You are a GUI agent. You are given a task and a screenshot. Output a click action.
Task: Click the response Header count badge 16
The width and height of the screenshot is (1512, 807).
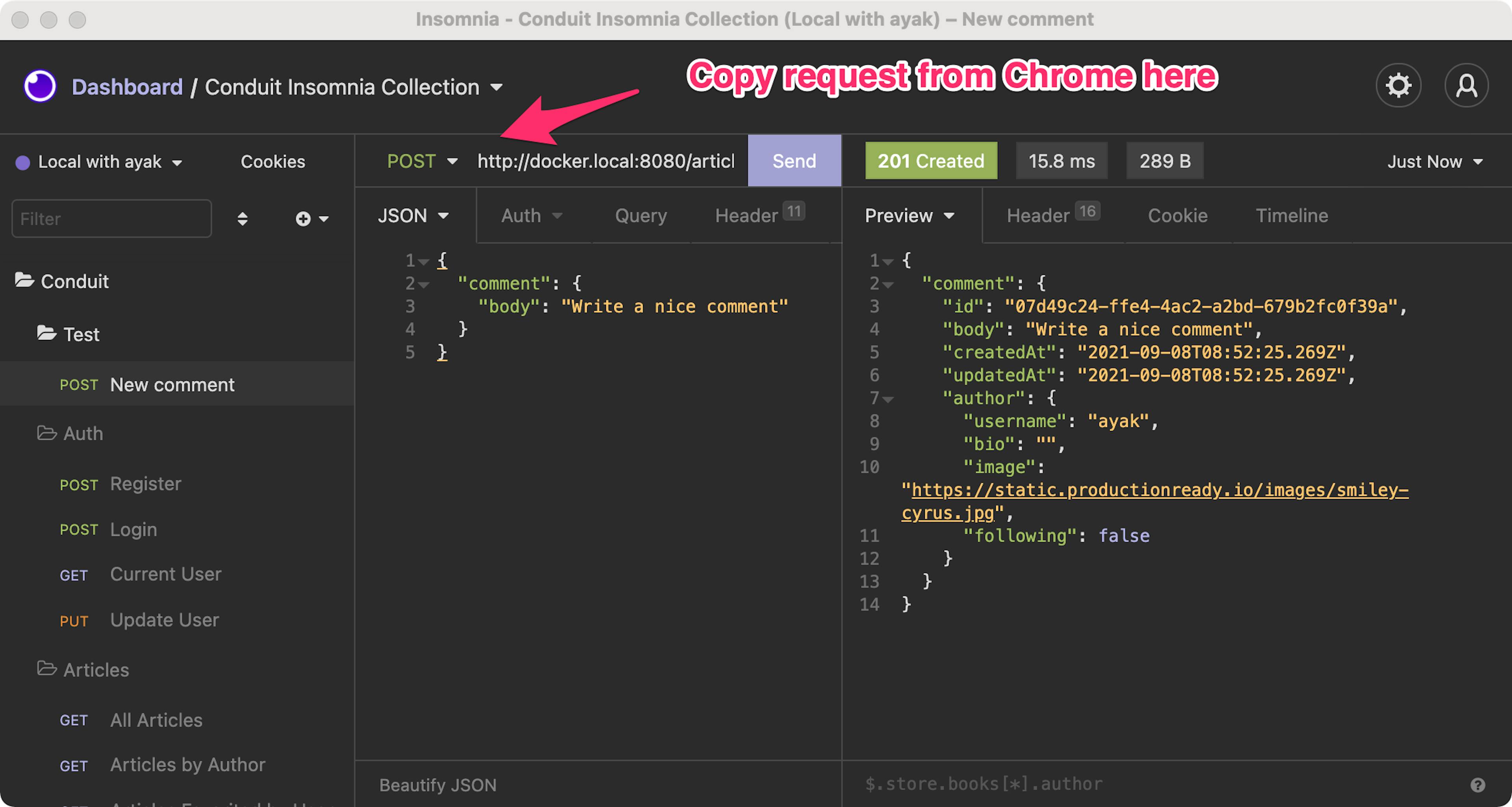1087,211
